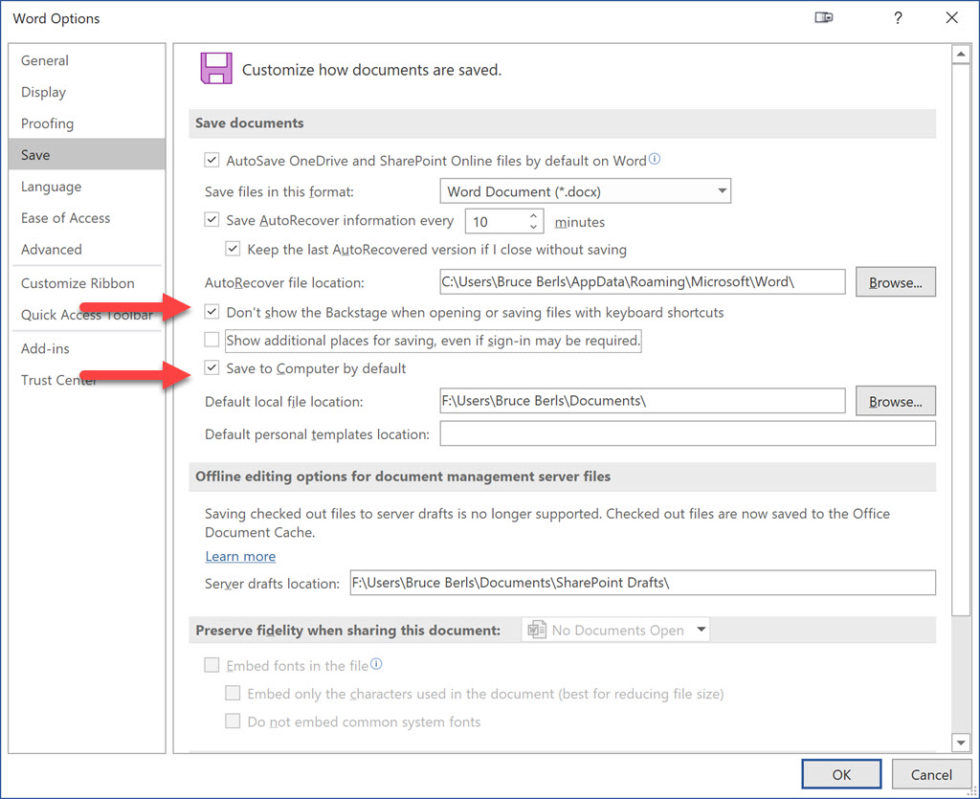Uncheck Keep the last AutoRecovered version
Screen dimensions: 980x799
(x=232, y=249)
